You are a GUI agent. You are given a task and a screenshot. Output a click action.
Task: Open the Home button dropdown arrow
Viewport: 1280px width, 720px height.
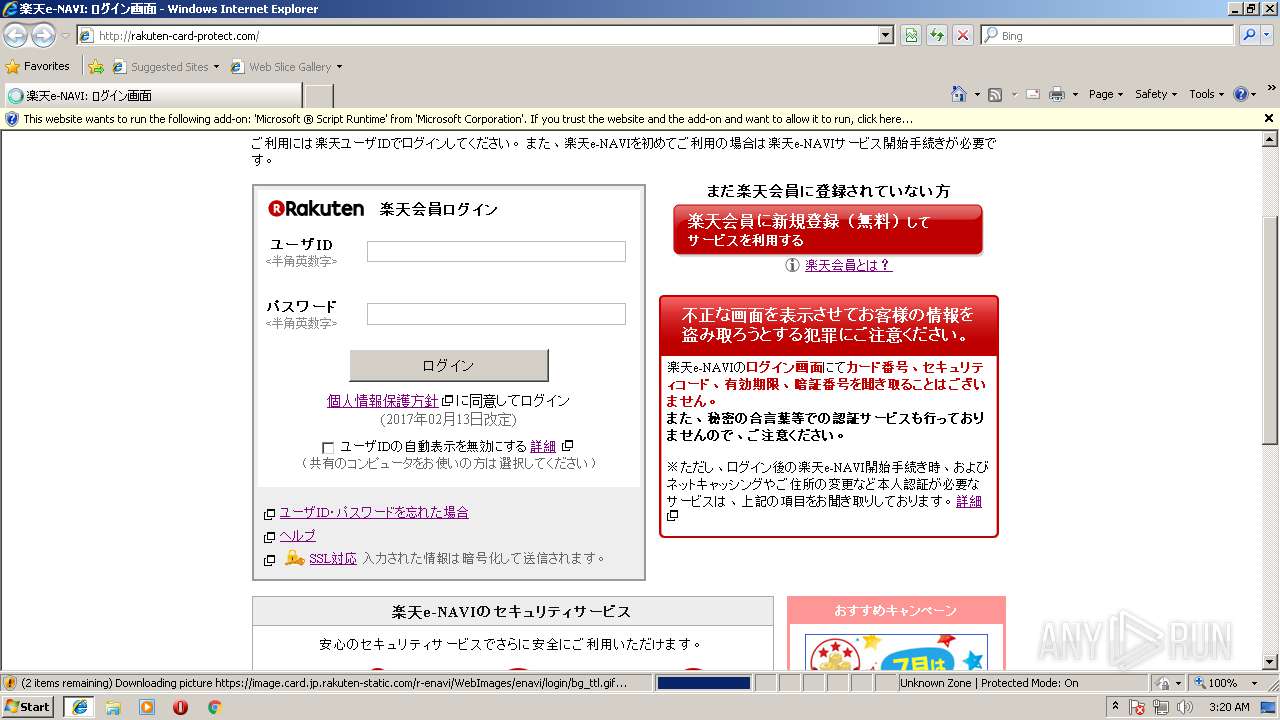click(977, 94)
